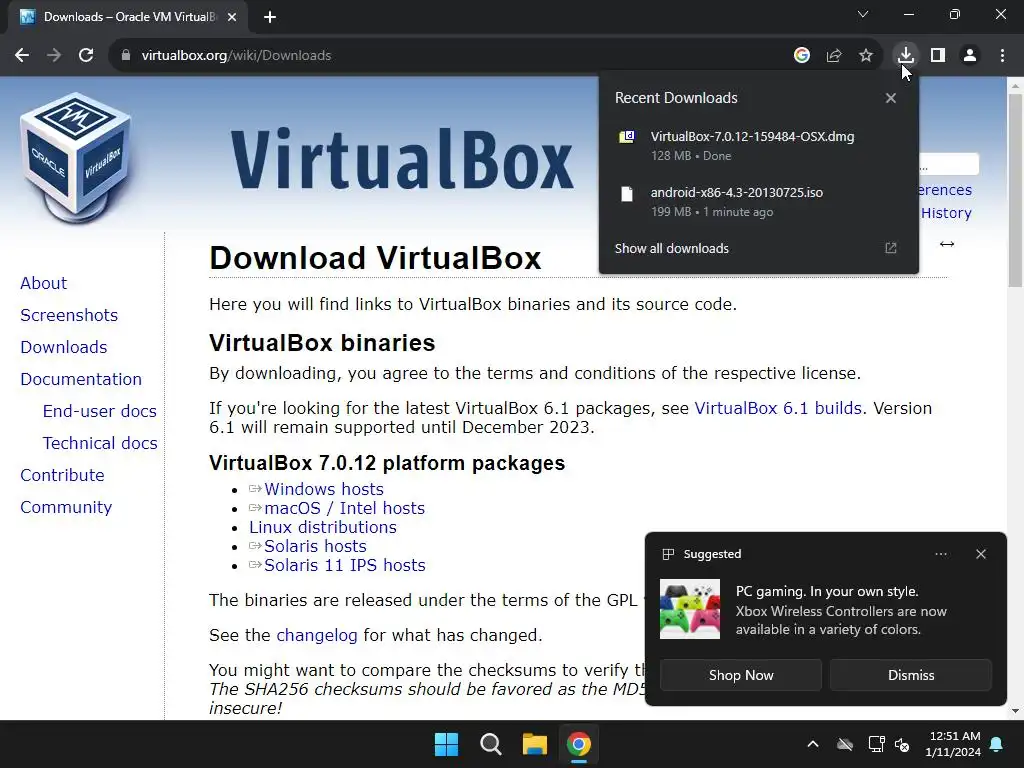Screen dimensions: 1024x768
Task: Open Contribute sidebar link
Action: tap(62, 475)
